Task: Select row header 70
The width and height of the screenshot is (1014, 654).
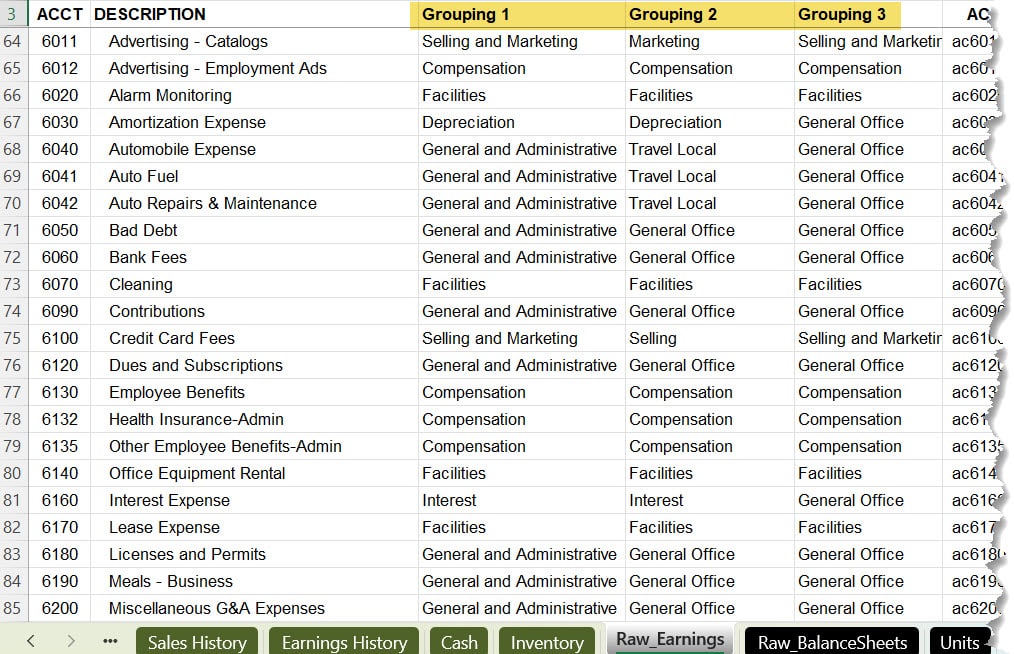Action: (x=12, y=203)
